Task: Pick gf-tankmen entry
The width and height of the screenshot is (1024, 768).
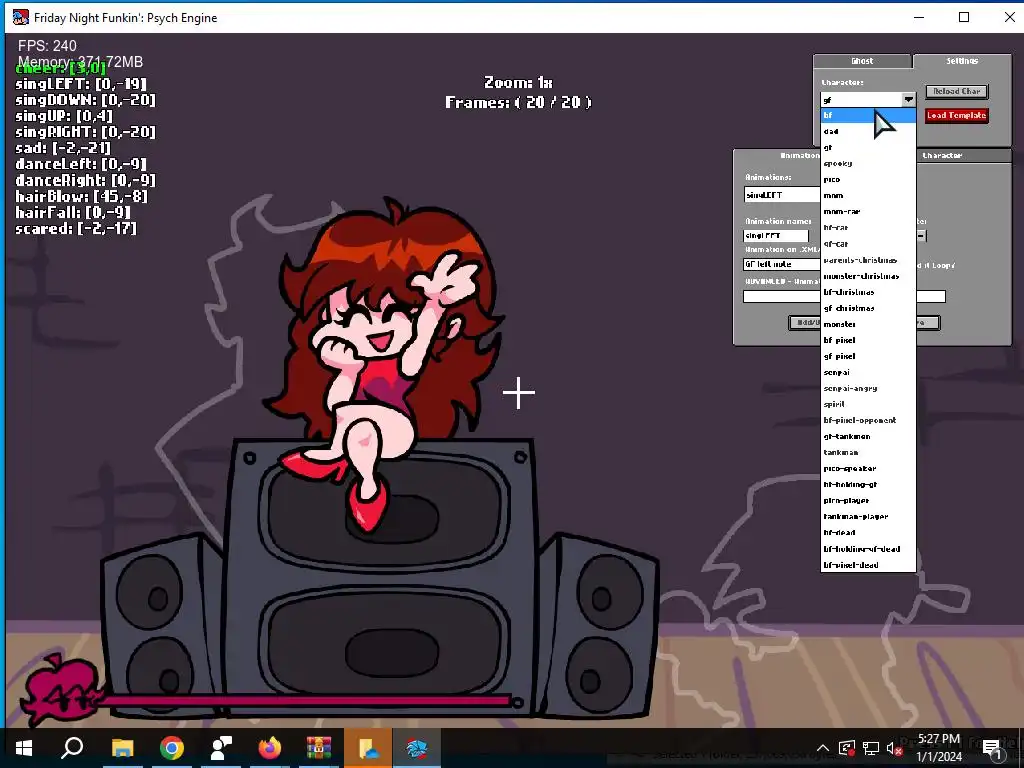Action: [868, 436]
